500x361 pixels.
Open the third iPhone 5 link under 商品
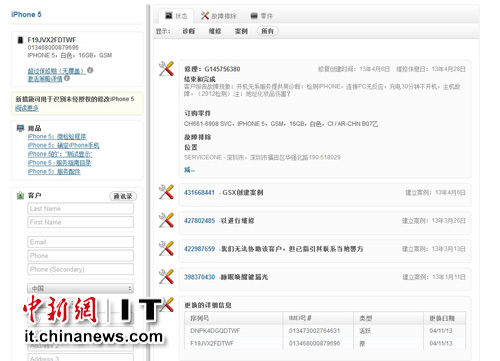(x=60, y=154)
